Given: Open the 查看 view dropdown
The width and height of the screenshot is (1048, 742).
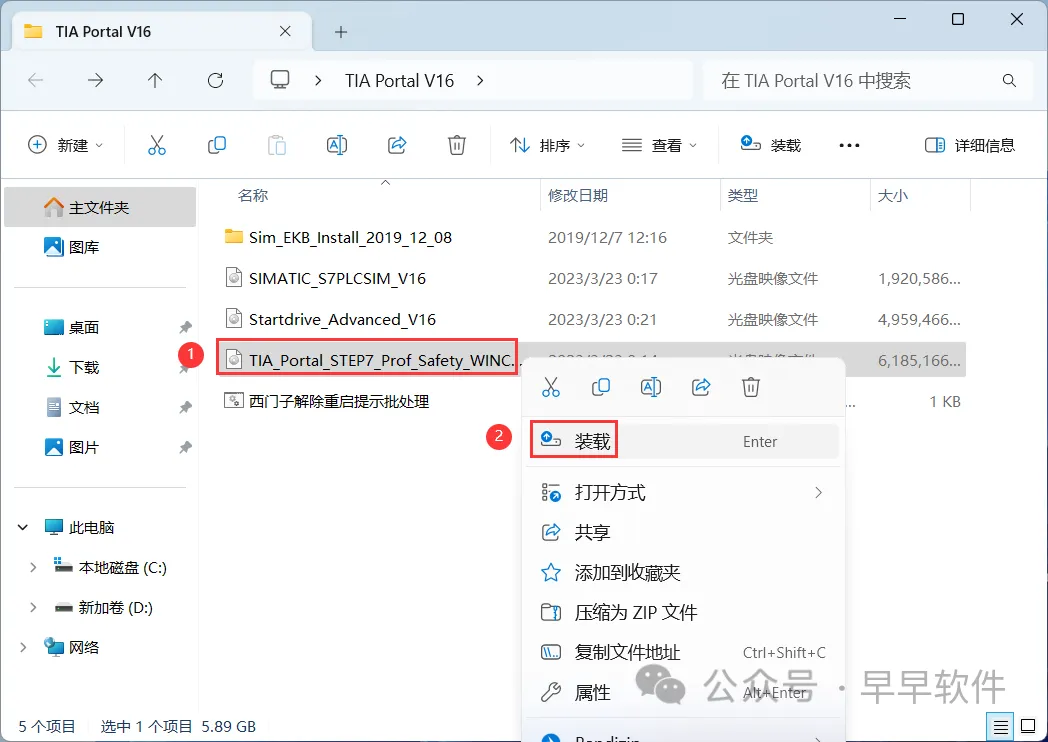Looking at the screenshot, I should coord(660,145).
